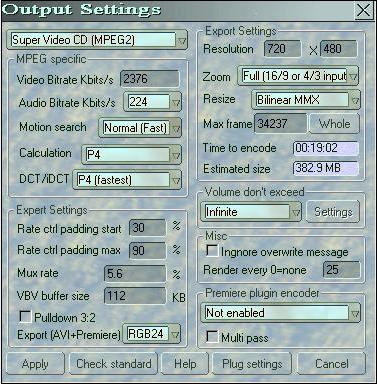Screen dimensions: 377x384
Task: Open Plug settings
Action: [x=252, y=364]
